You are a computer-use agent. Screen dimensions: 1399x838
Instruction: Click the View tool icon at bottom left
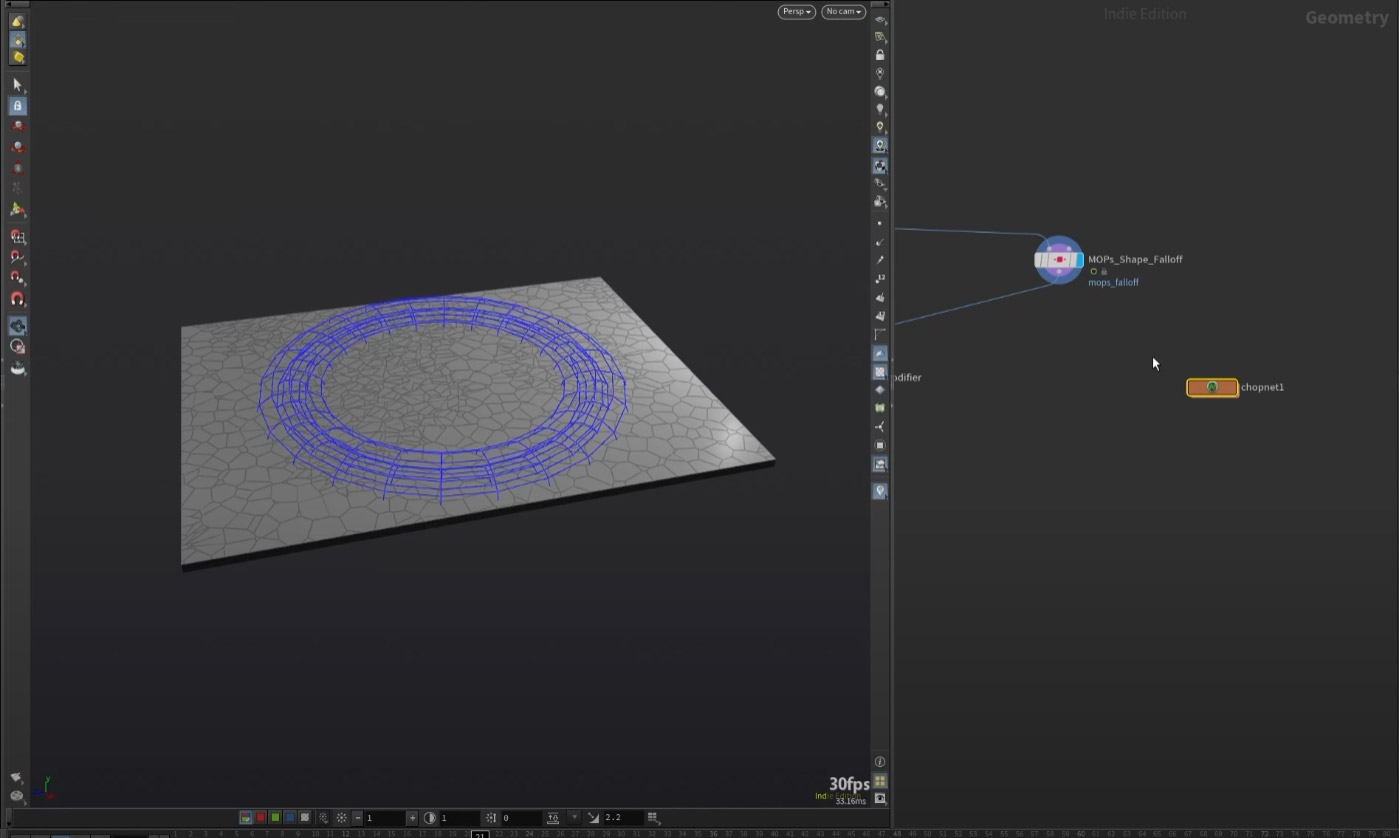(16, 777)
